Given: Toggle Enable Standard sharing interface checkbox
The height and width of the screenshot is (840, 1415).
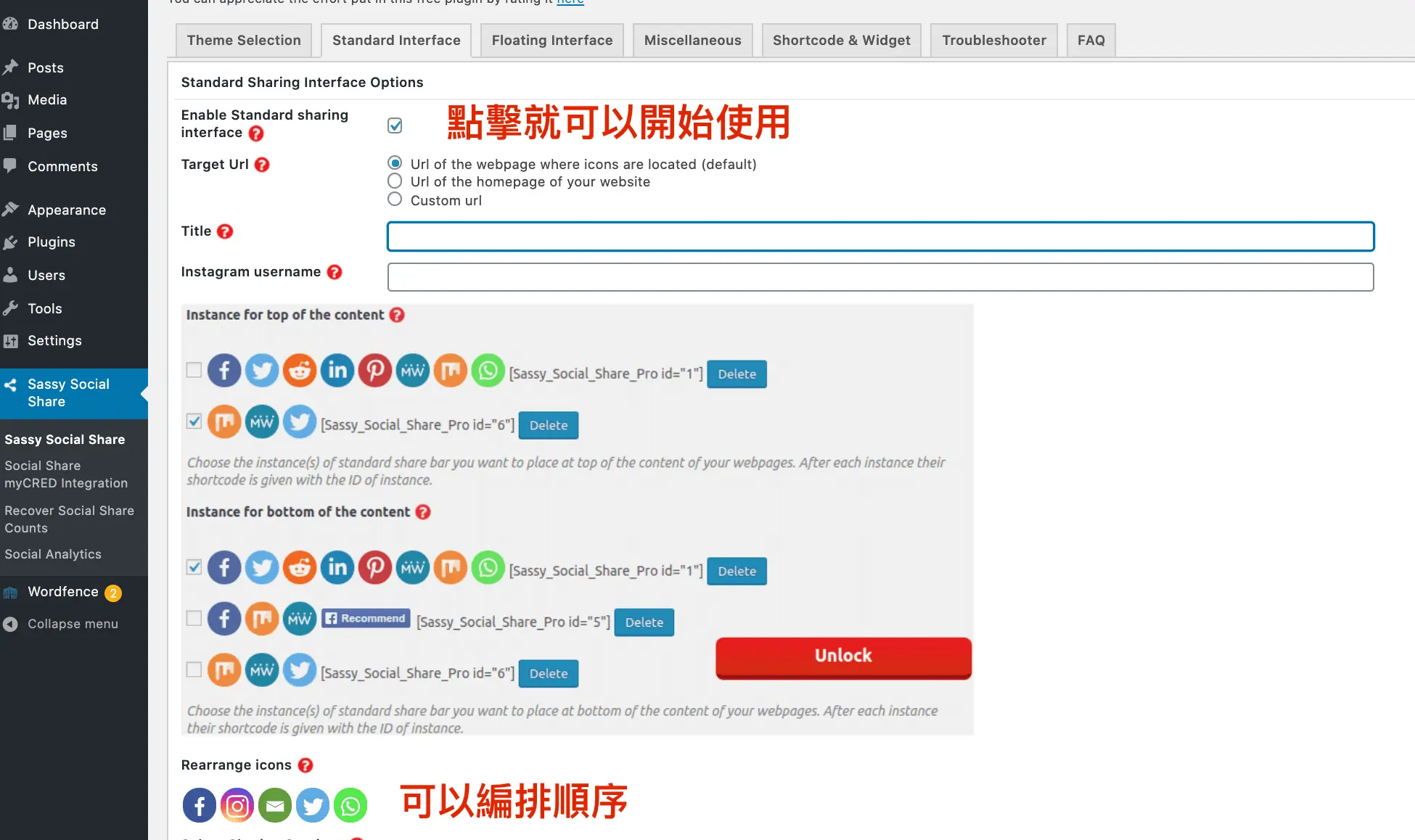Looking at the screenshot, I should (395, 125).
